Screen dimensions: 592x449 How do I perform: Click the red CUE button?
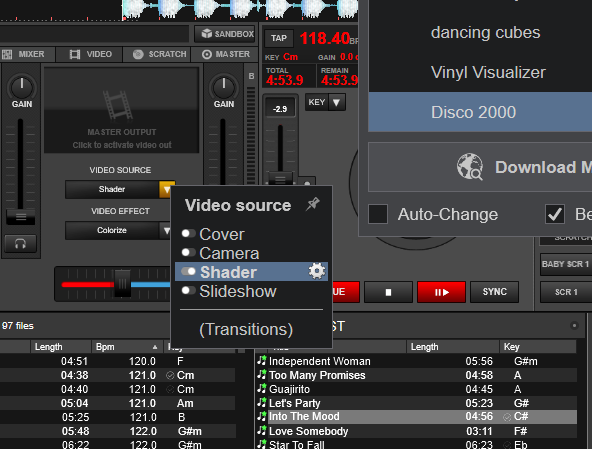tap(345, 292)
